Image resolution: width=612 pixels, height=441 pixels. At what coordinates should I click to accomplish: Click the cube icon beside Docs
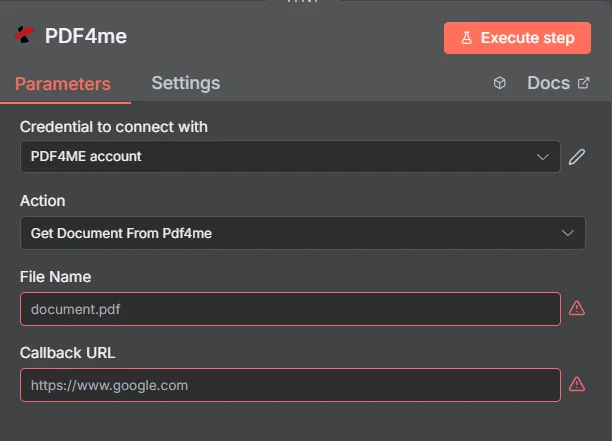[x=500, y=83]
